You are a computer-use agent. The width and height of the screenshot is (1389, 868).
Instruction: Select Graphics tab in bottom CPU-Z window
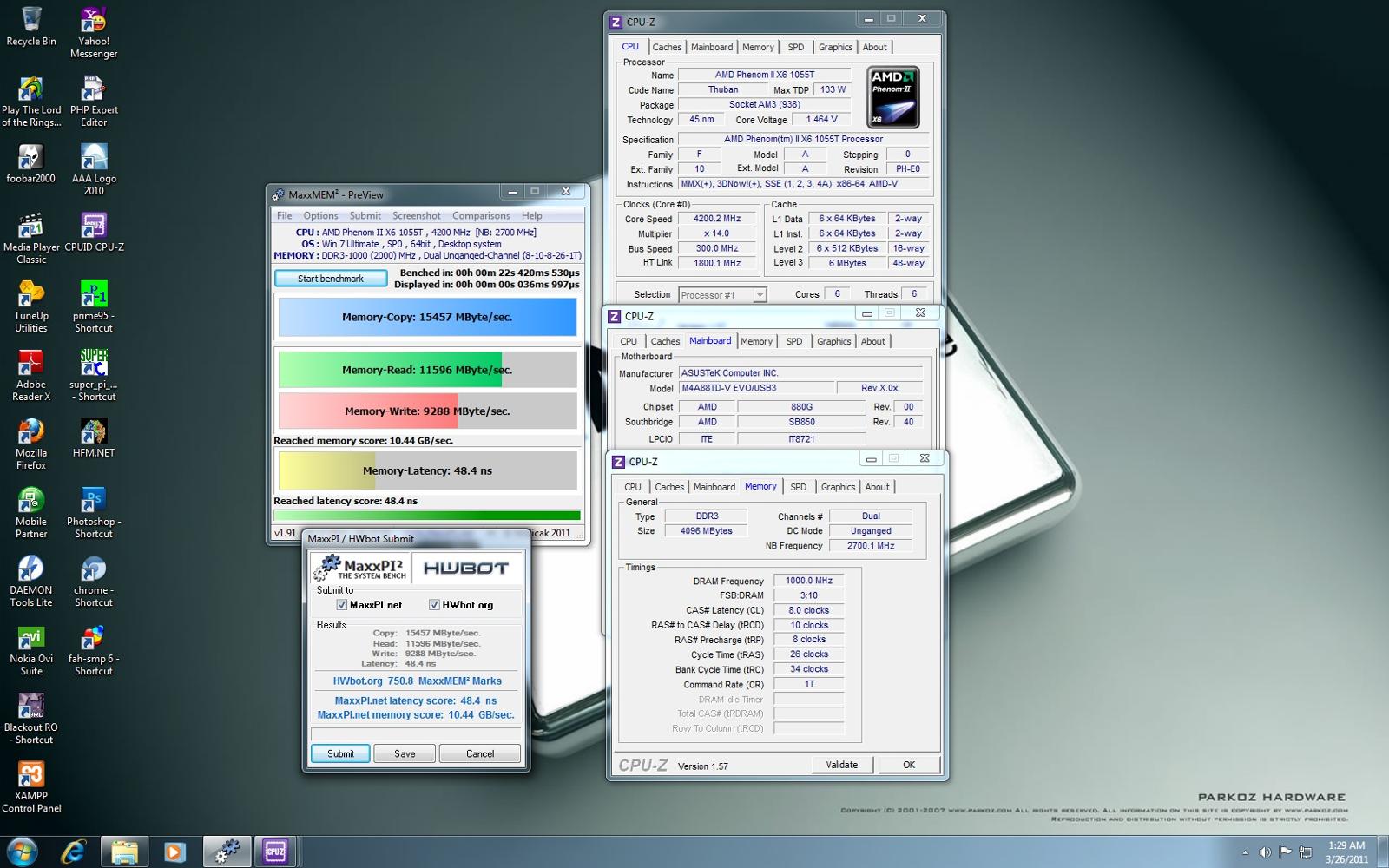[x=838, y=488]
